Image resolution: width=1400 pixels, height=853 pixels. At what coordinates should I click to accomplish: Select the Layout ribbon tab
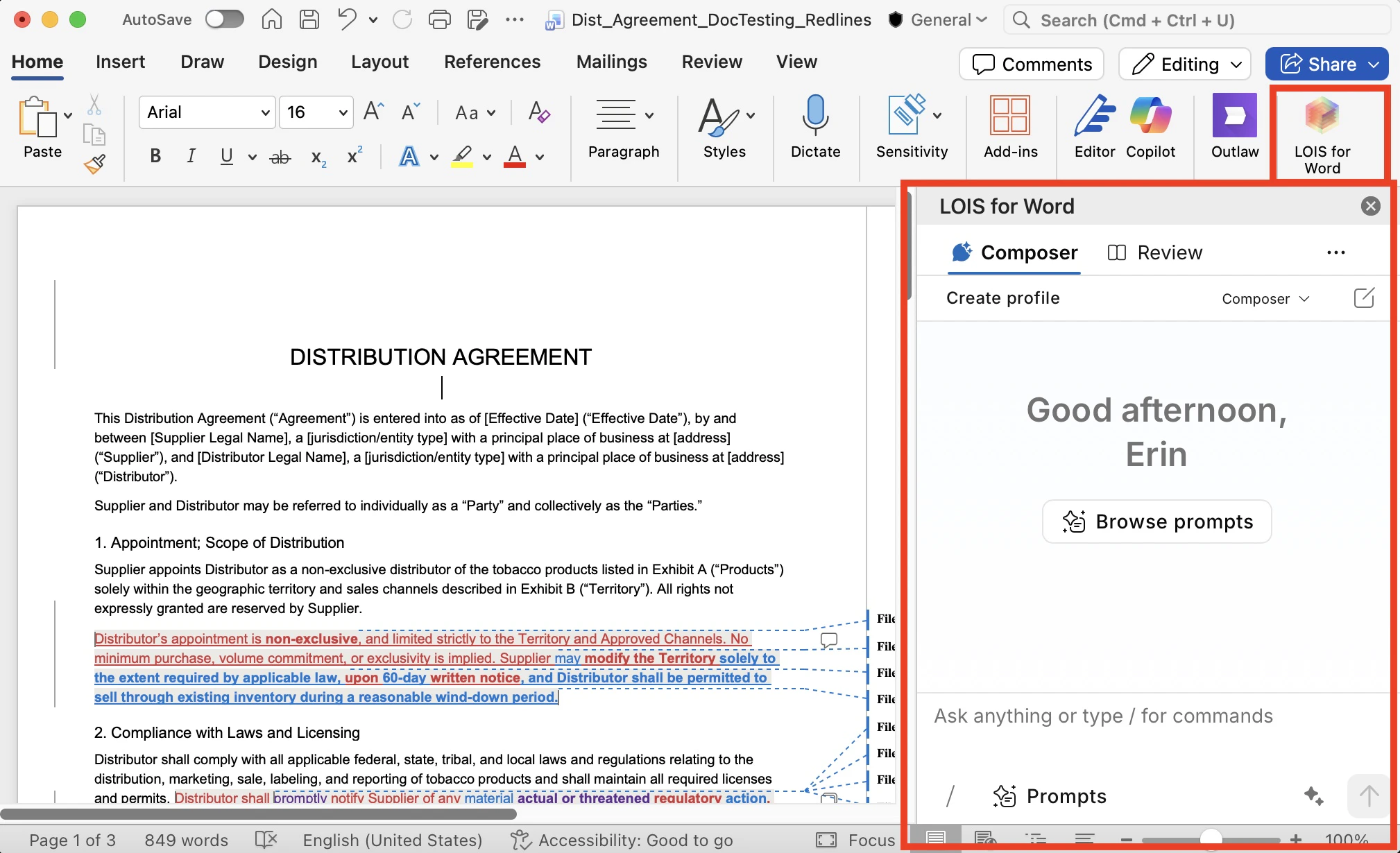coord(379,62)
